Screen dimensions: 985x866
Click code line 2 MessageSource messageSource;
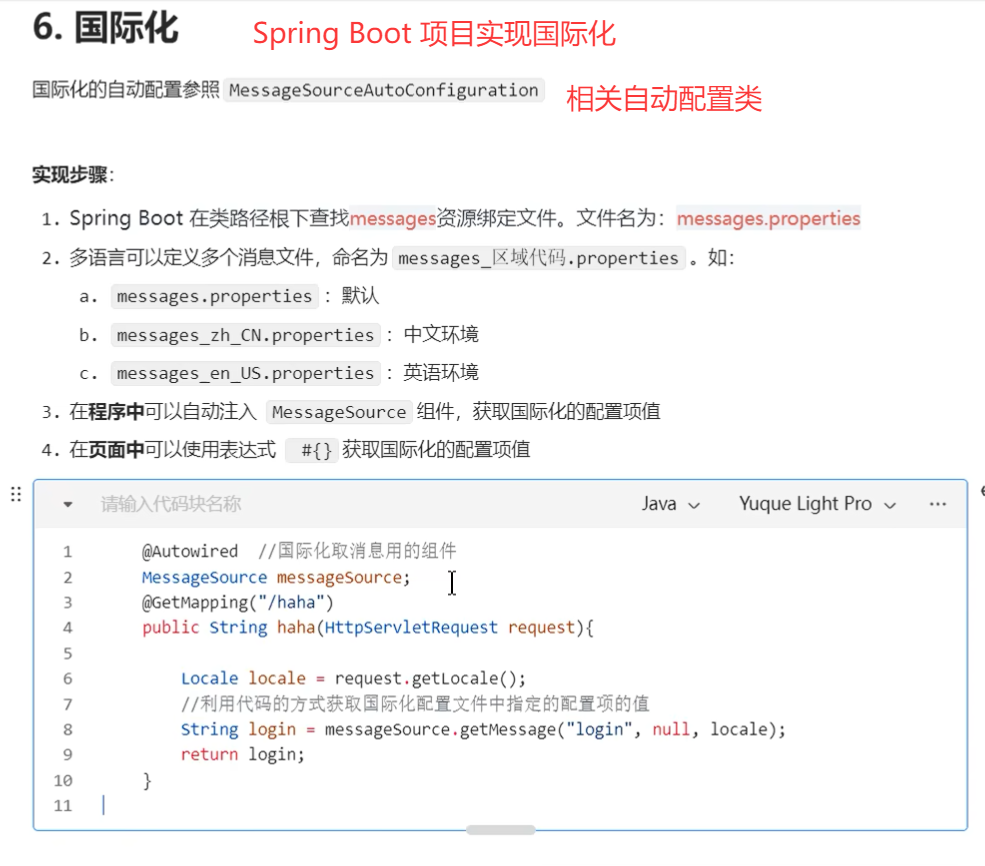point(276,577)
